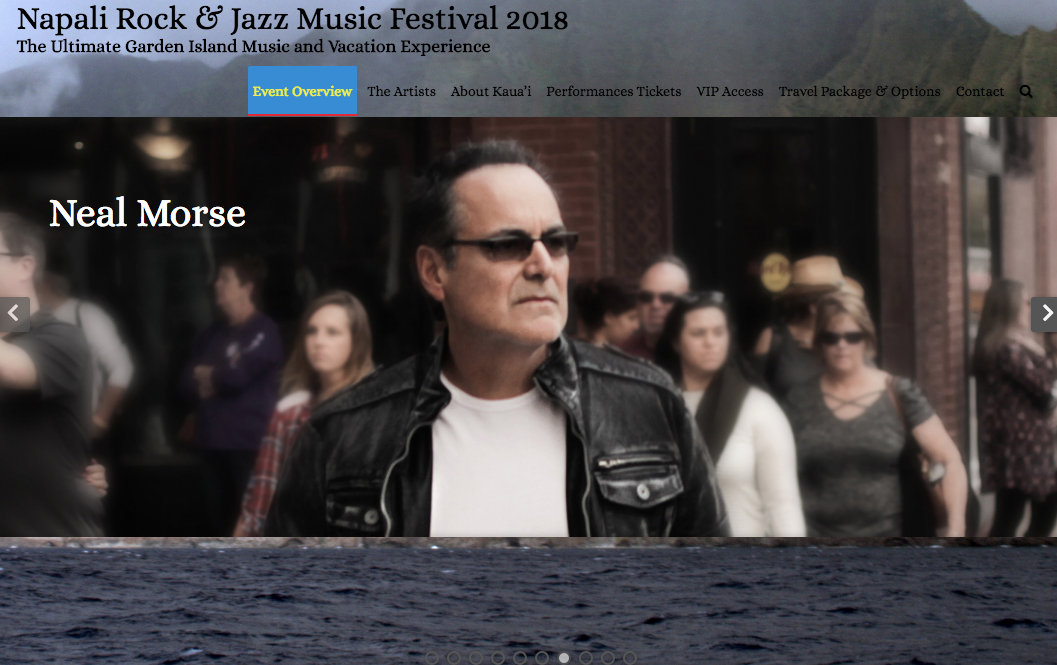1057x665 pixels.
Task: Click the Napali Rock & Jazz site title
Action: pos(292,19)
